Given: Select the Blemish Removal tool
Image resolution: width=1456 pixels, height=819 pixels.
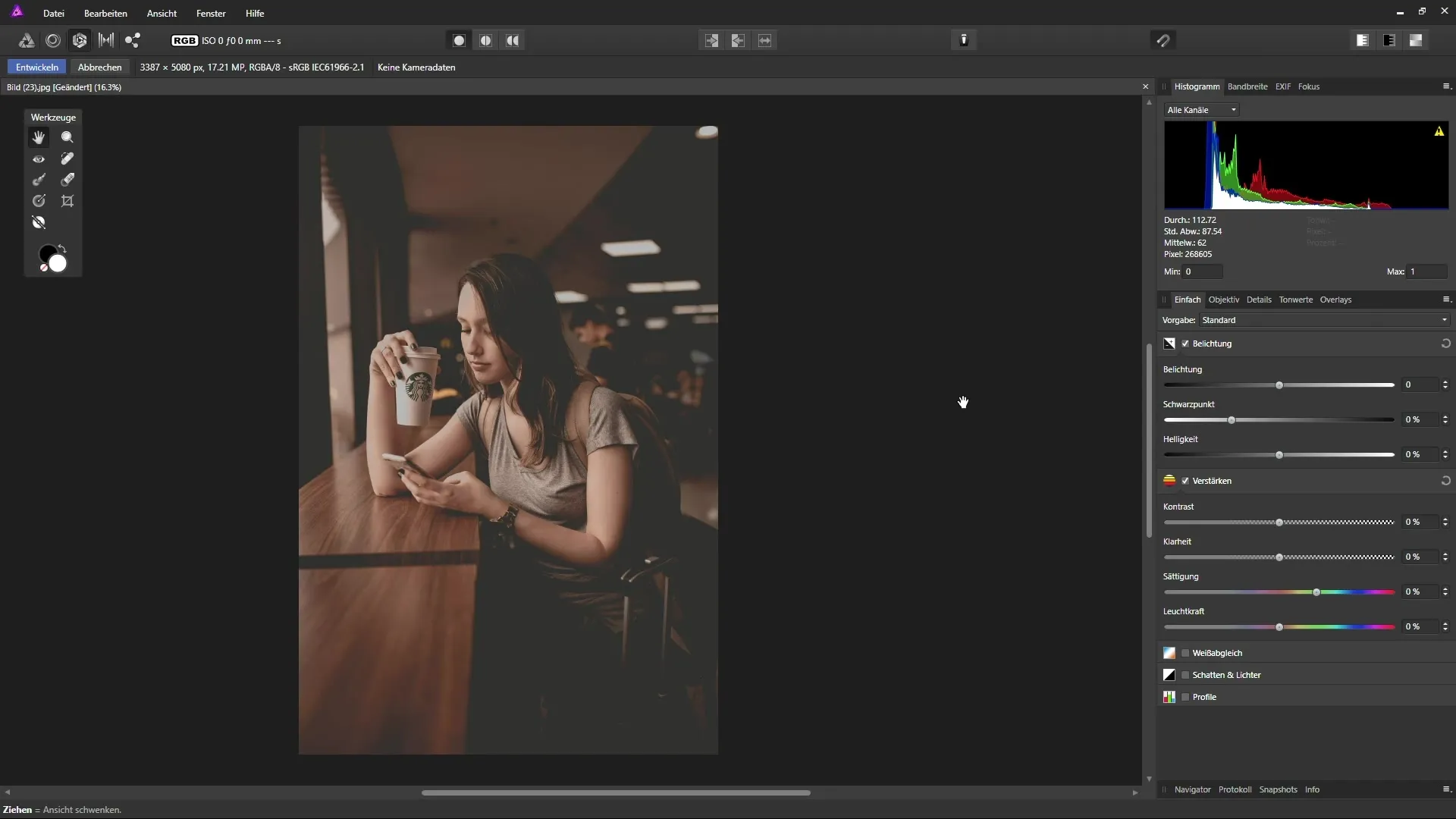Looking at the screenshot, I should 67,158.
